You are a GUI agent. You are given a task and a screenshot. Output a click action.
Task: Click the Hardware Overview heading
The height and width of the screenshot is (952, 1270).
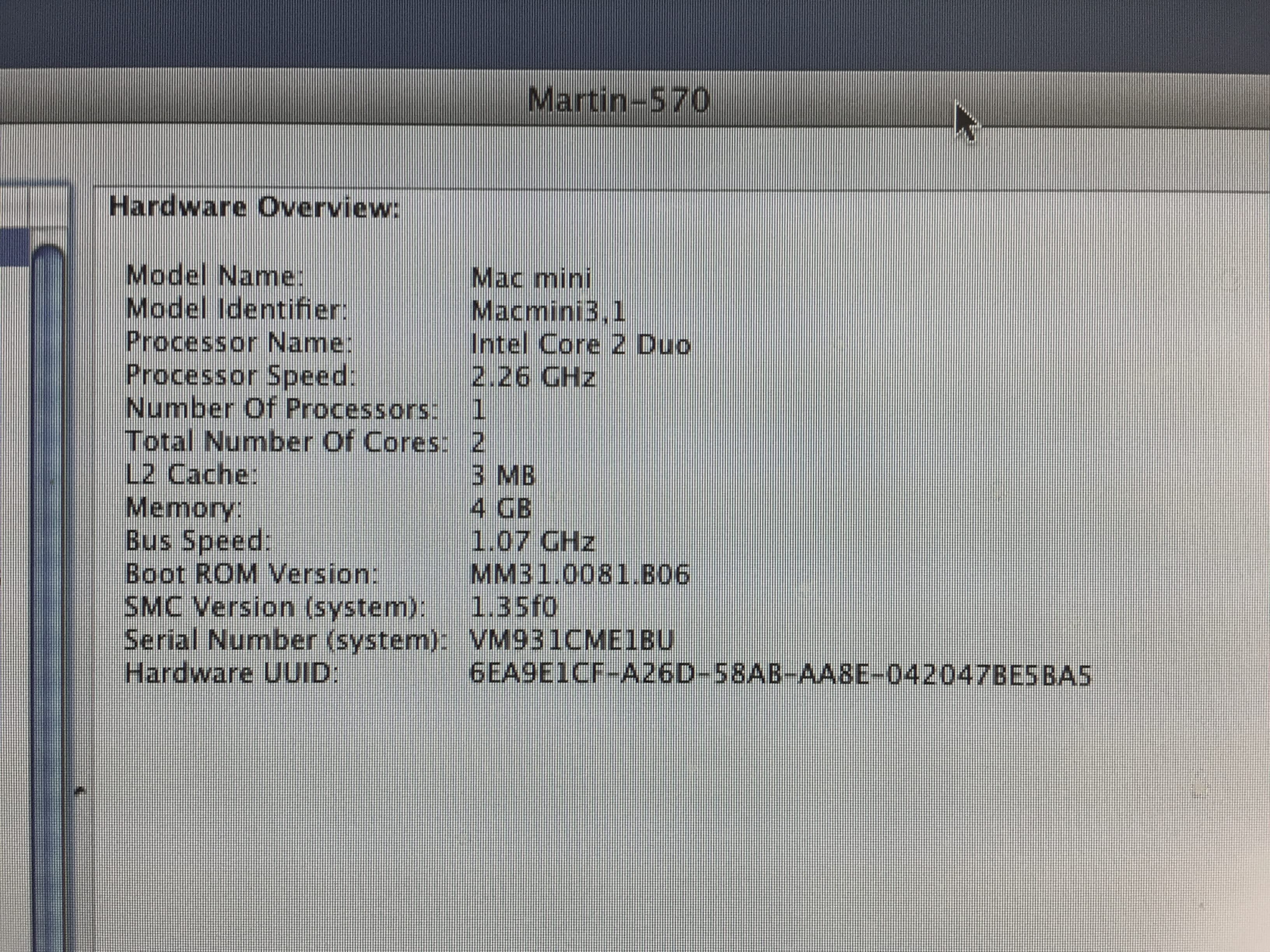pos(254,207)
